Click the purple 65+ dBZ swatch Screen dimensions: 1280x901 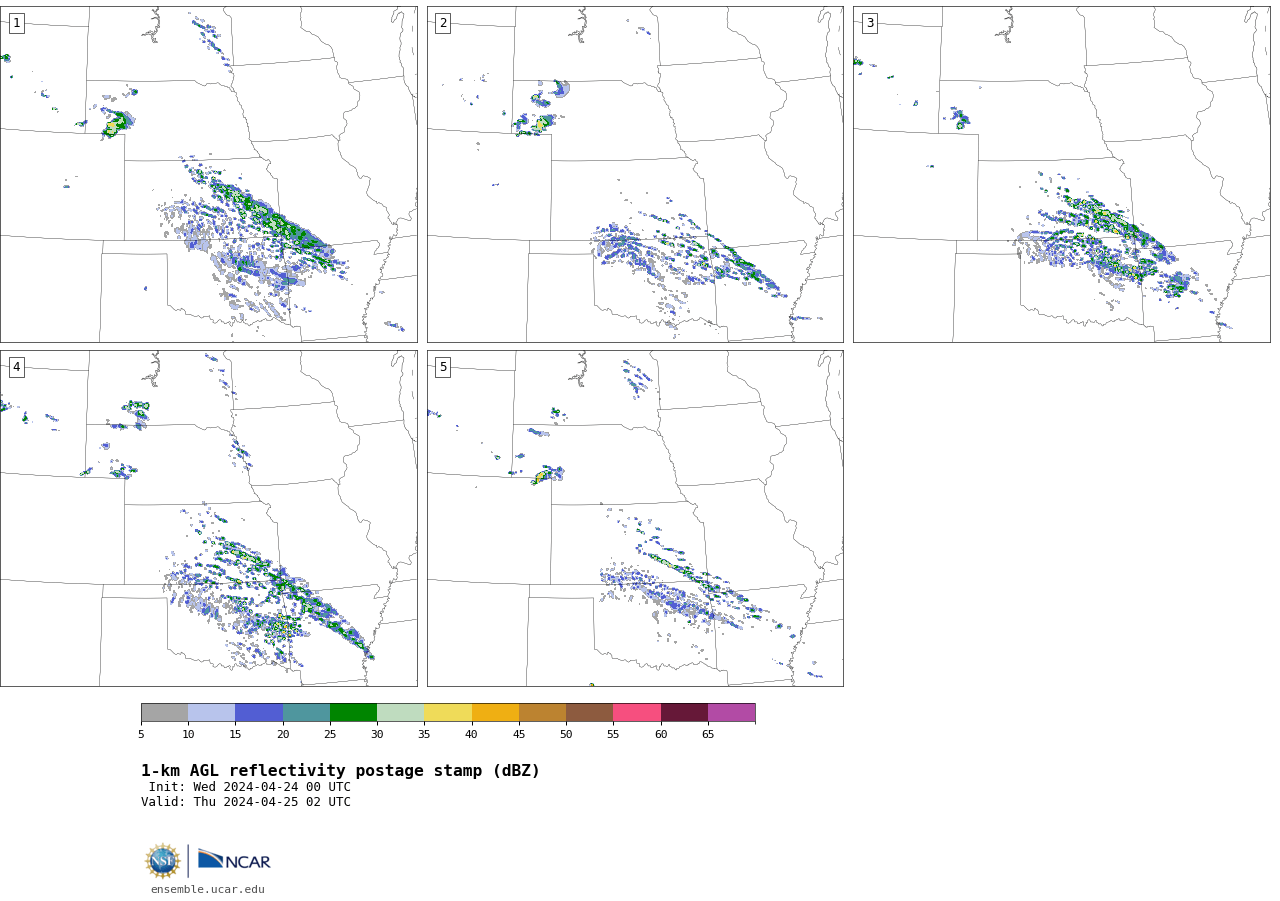(x=731, y=712)
